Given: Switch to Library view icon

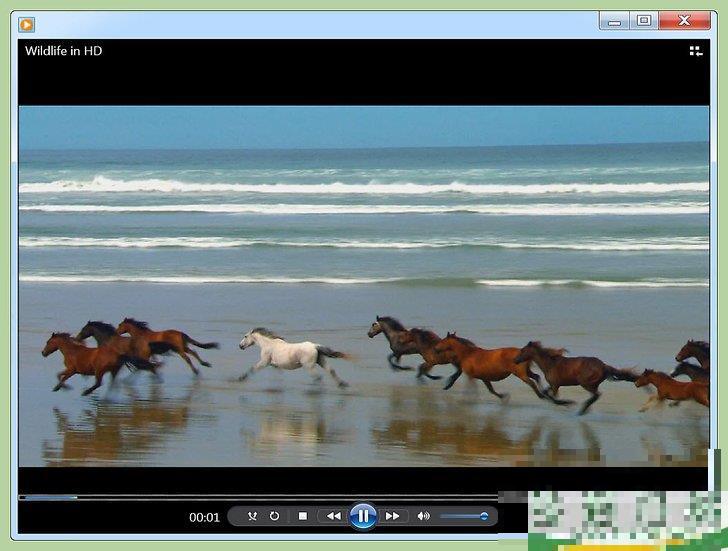Looking at the screenshot, I should (696, 51).
